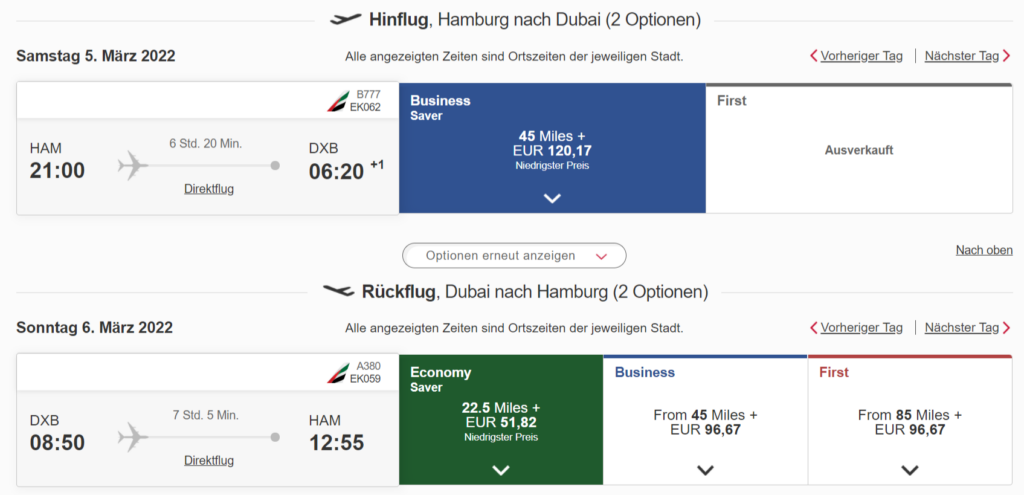This screenshot has width=1024, height=495.
Task: Click Emirates logo next to EK059
Action: coord(339,372)
